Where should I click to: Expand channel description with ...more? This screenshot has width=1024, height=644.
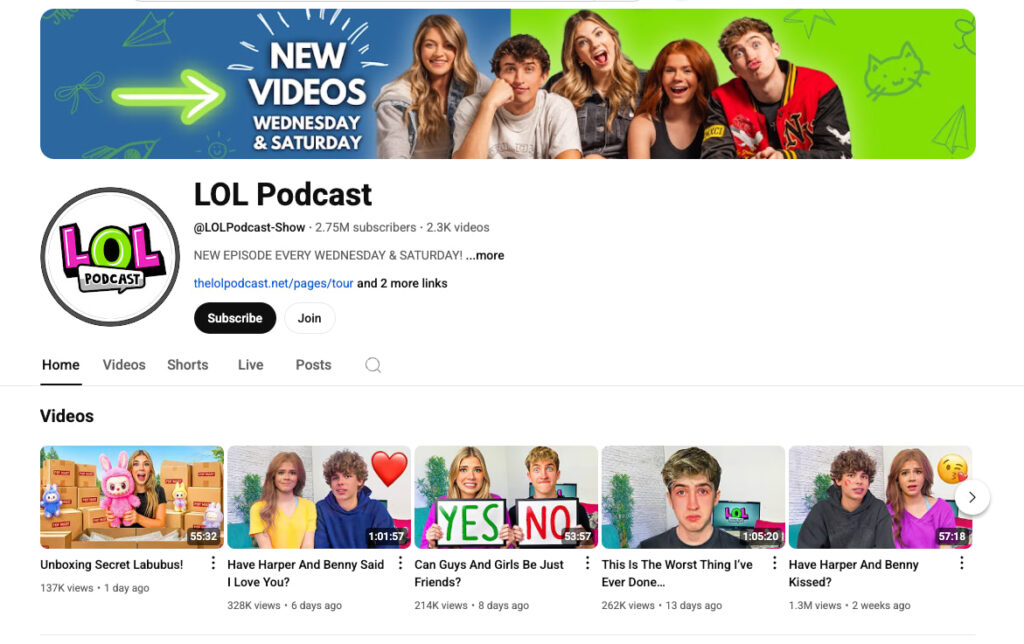(485, 255)
